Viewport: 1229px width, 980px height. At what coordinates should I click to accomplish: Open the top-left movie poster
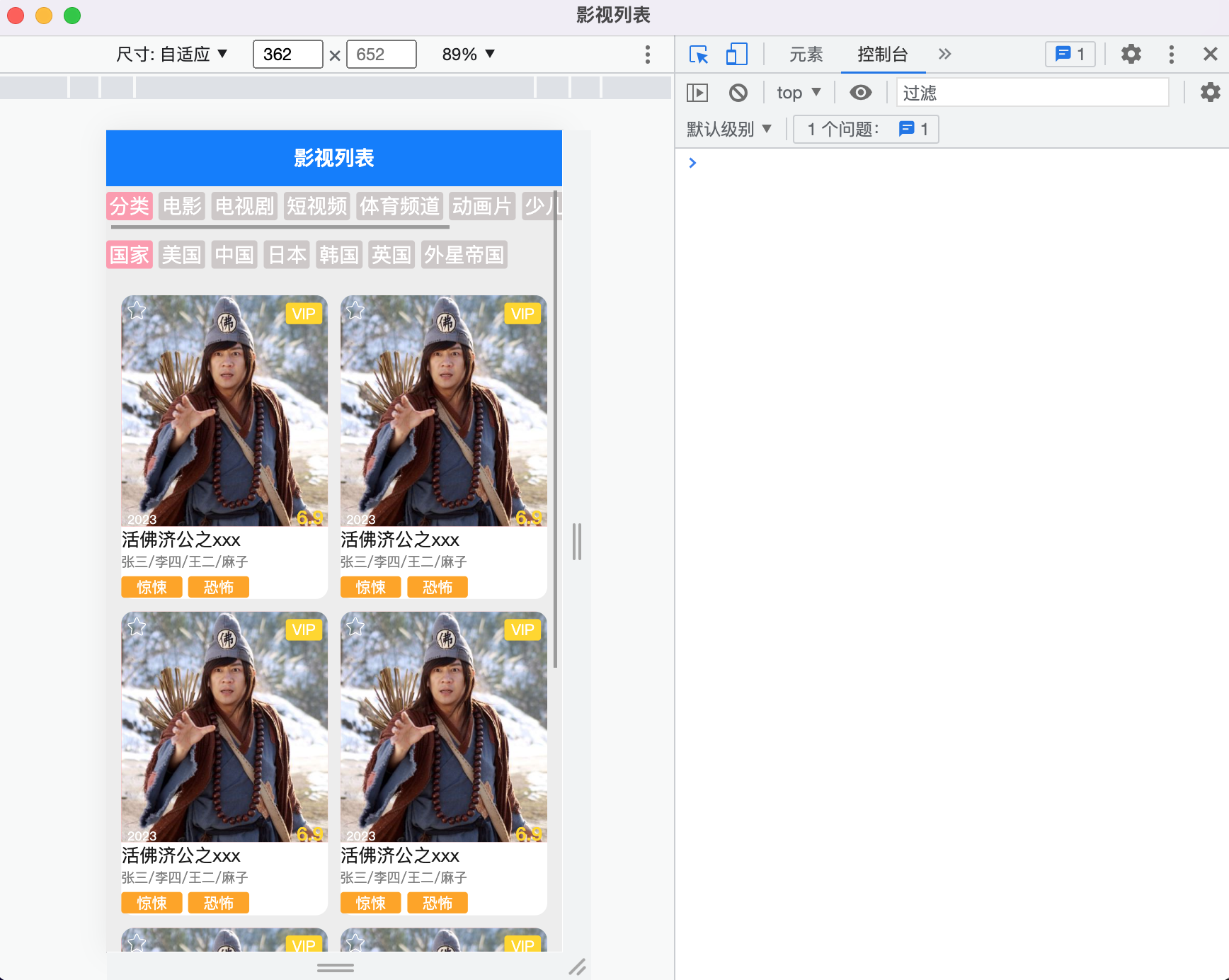(224, 411)
